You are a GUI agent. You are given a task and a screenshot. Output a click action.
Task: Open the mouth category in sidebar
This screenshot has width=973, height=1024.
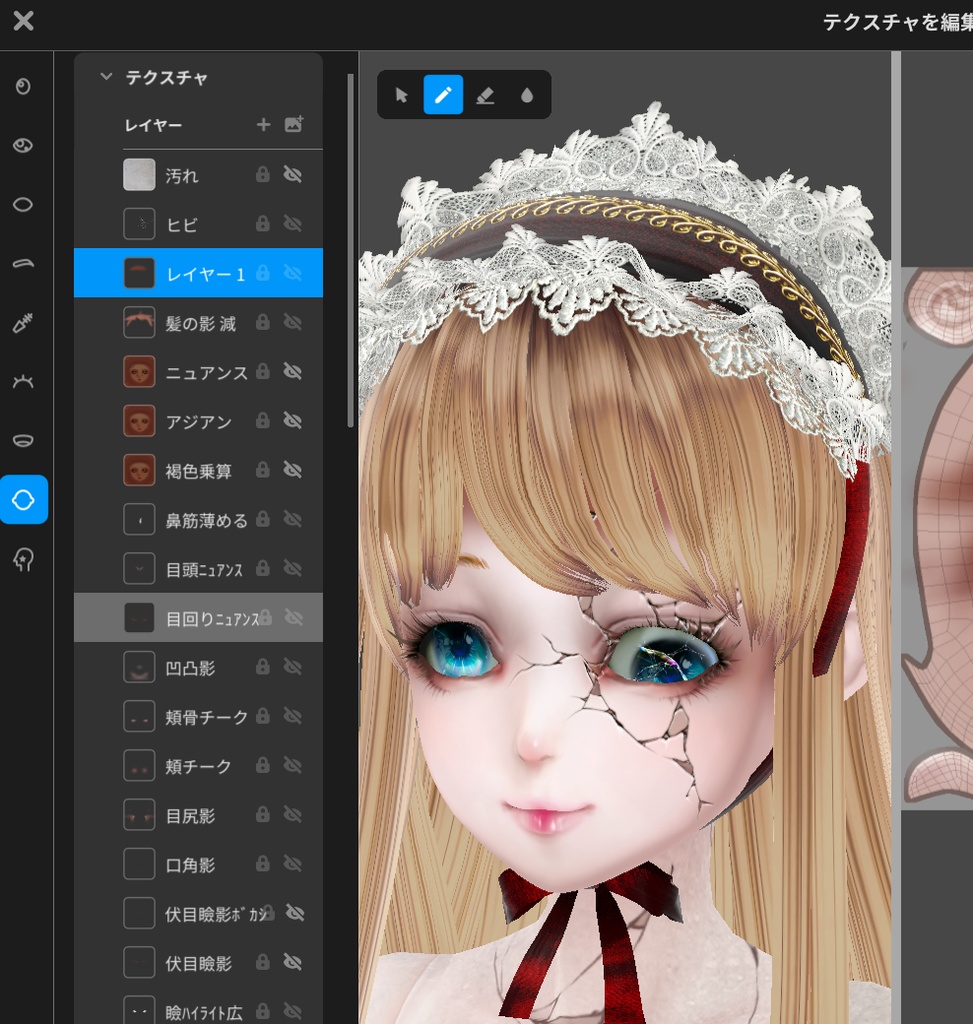23,440
